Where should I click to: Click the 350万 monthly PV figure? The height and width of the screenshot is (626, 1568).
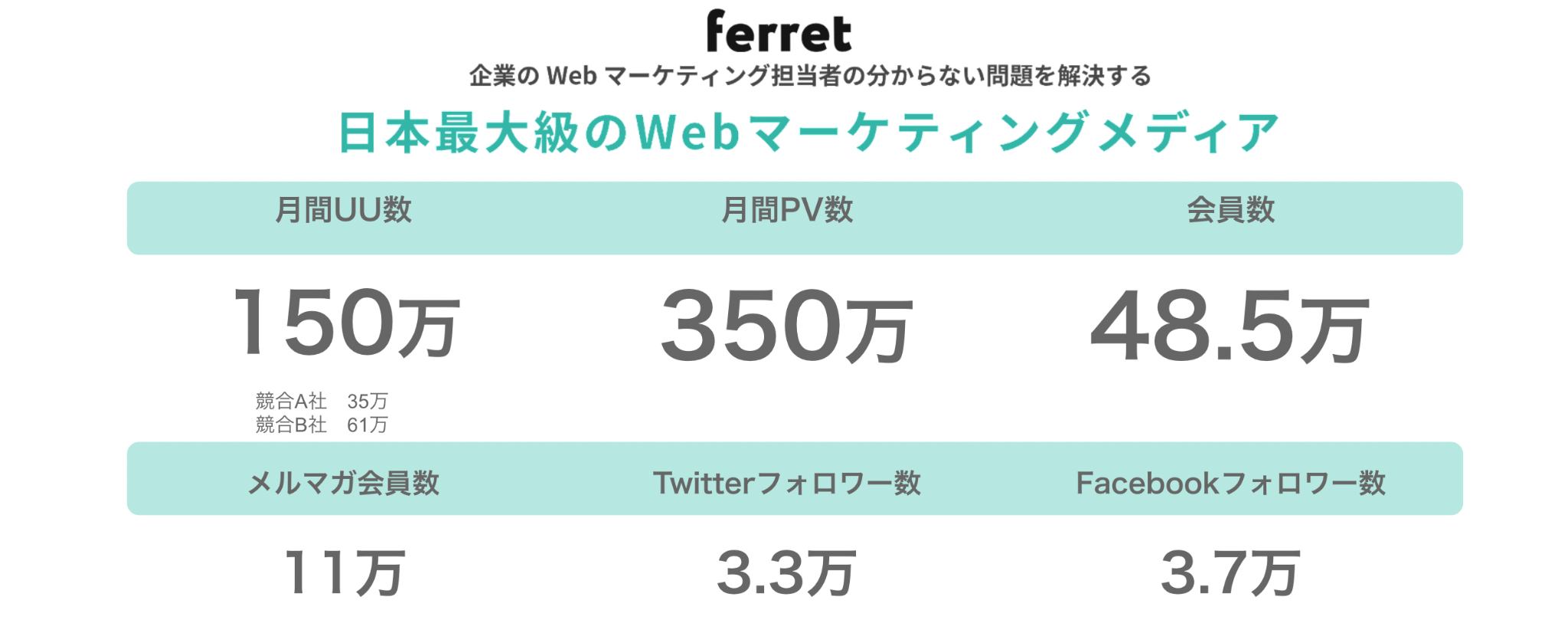tap(786, 326)
